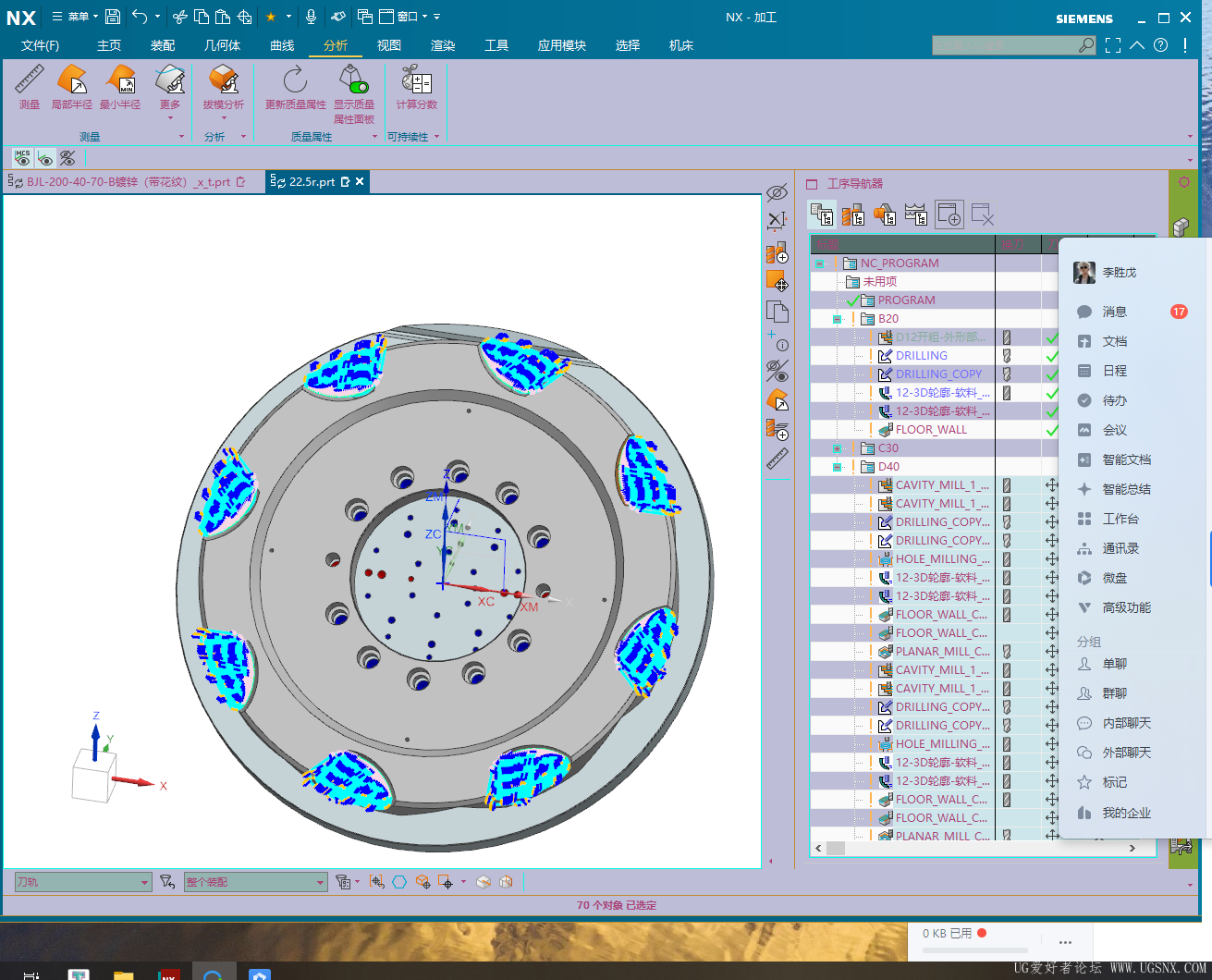Toggle the snap point crosshair icon in the bottom bar
The height and width of the screenshot is (980, 1212).
point(446,882)
